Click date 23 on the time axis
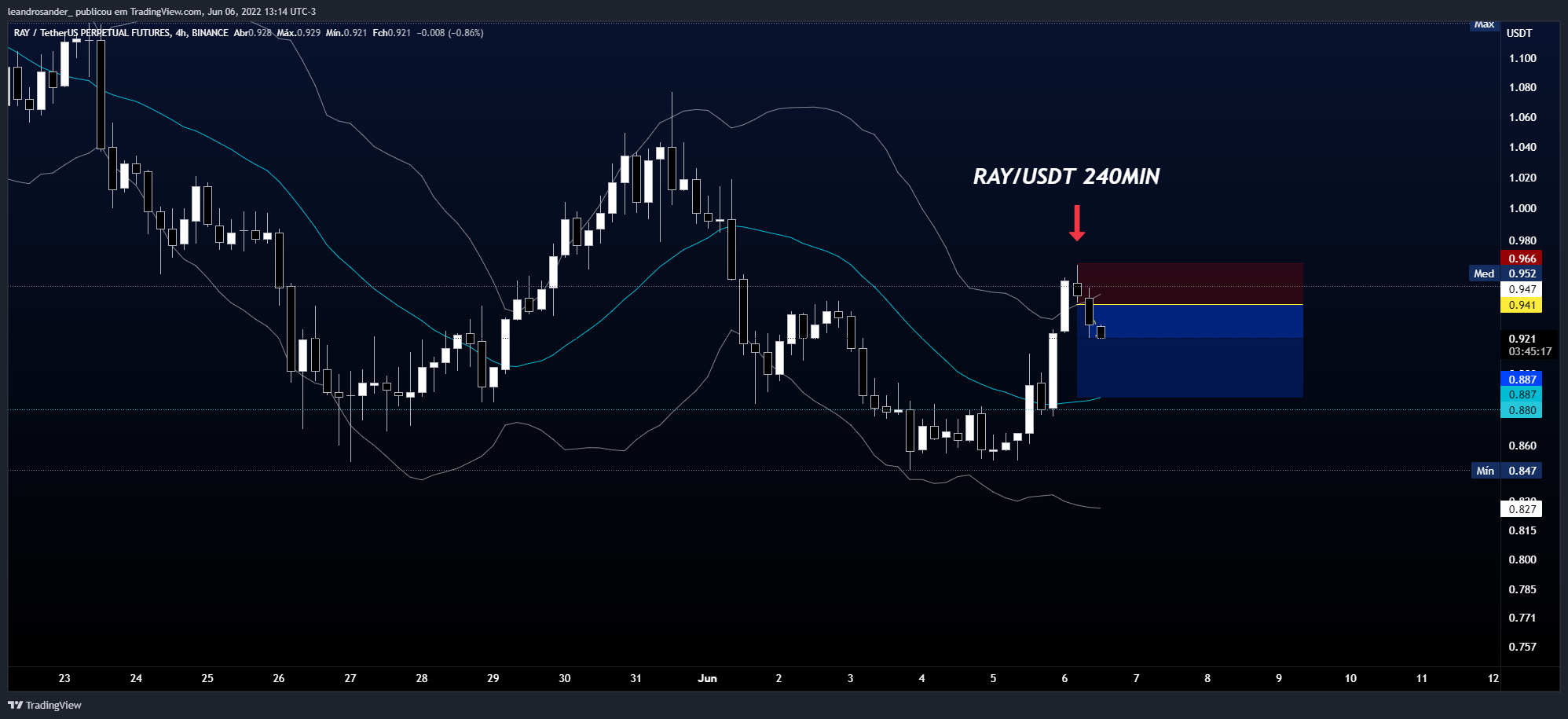 pyautogui.click(x=64, y=678)
